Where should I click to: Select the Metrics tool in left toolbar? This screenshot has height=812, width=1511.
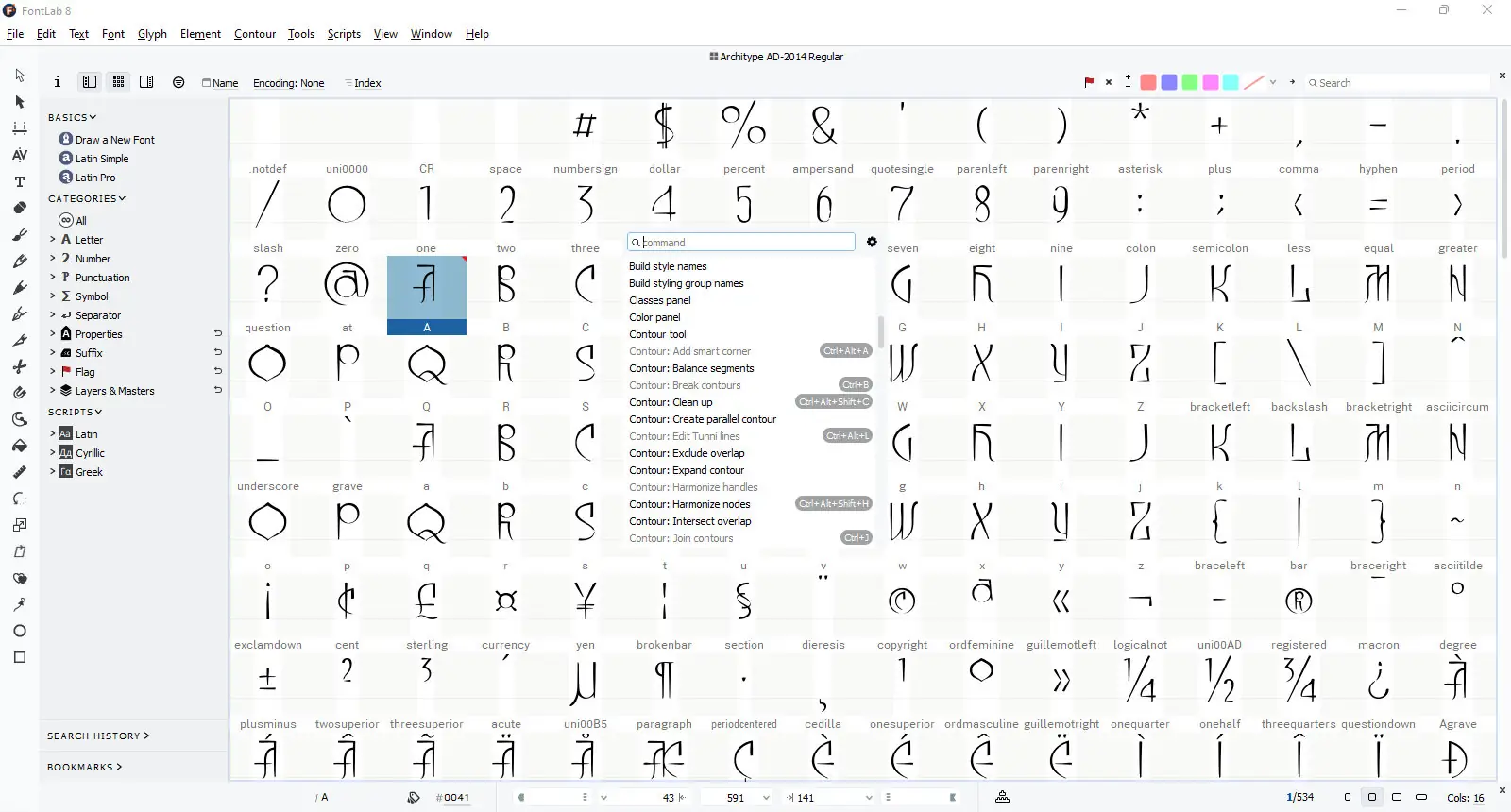pos(20,128)
